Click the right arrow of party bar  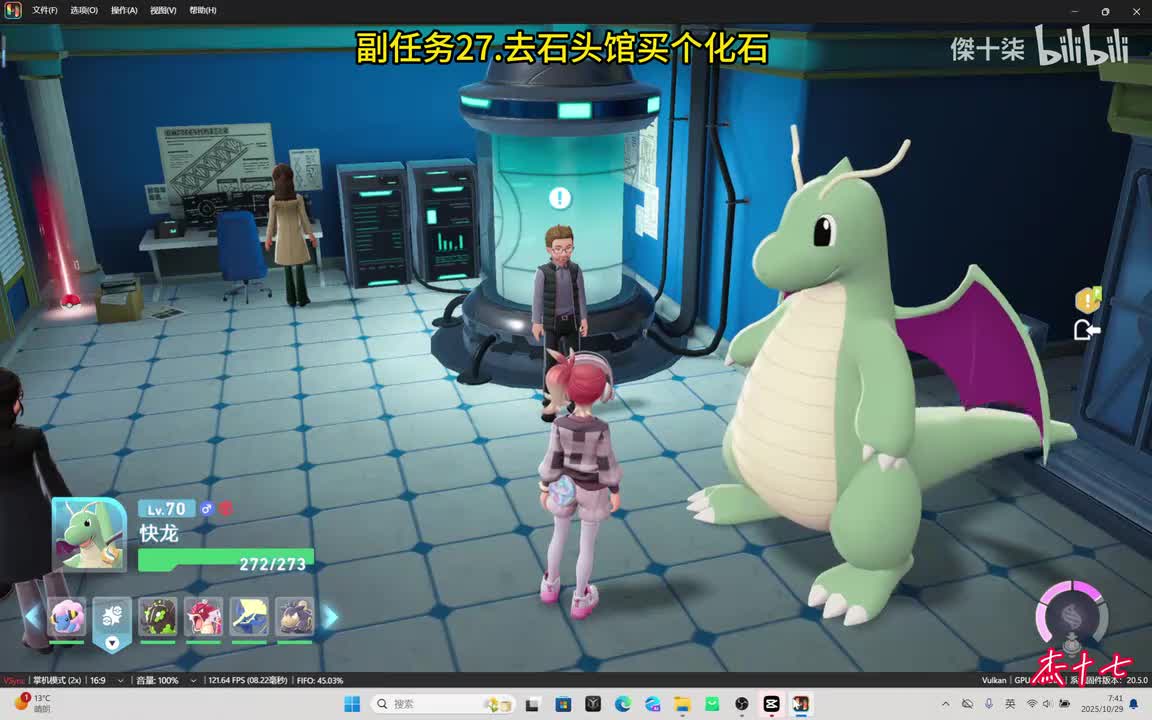point(331,617)
